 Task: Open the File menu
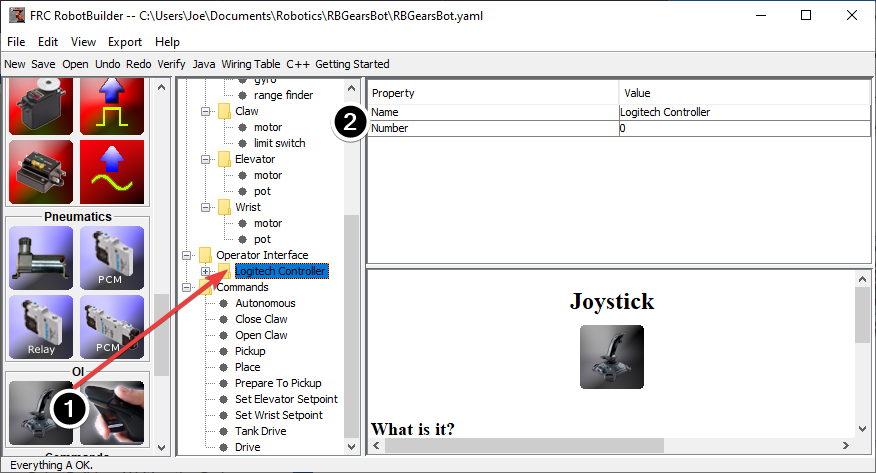[16, 42]
